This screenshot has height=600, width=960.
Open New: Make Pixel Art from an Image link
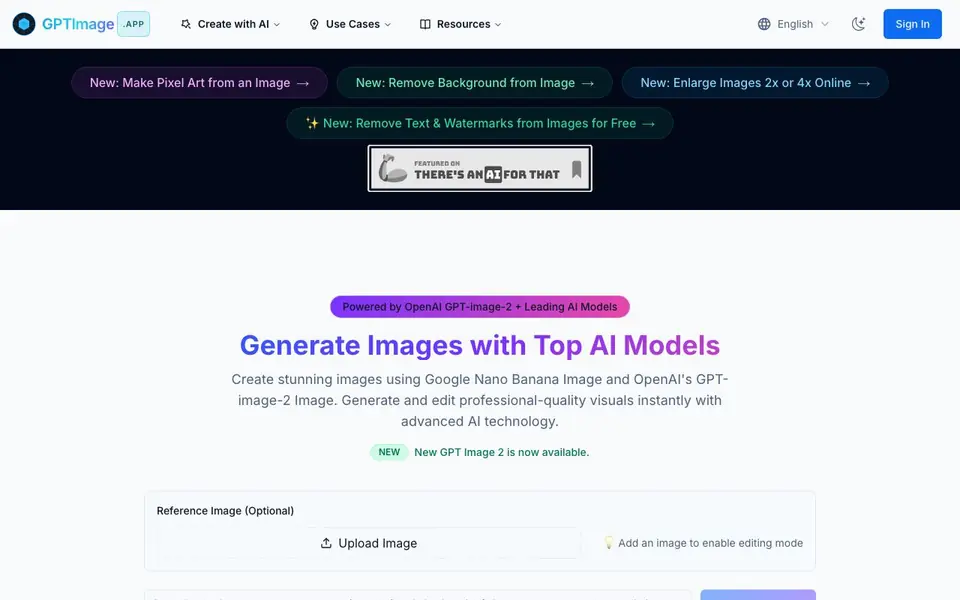pyautogui.click(x=200, y=83)
